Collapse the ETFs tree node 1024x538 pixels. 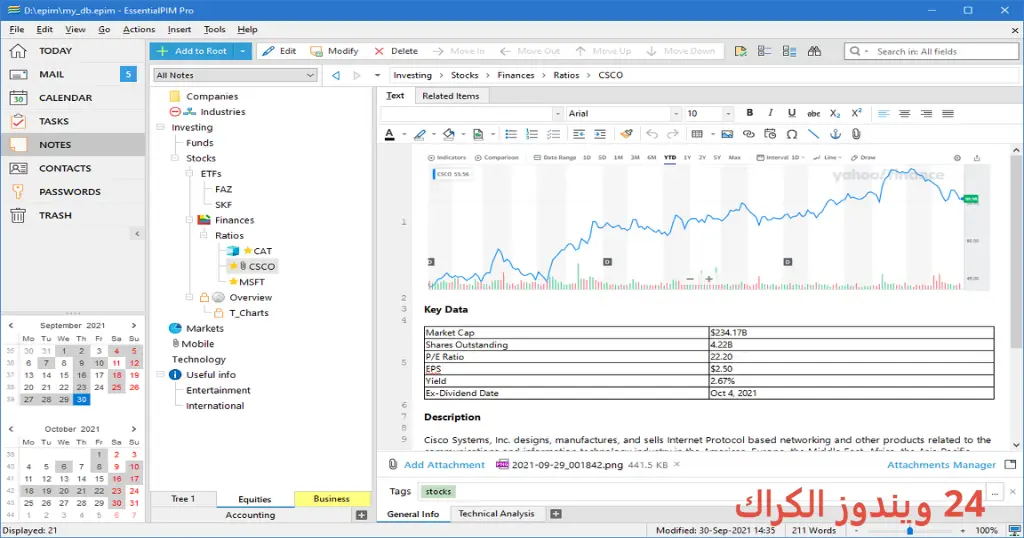[189, 174]
